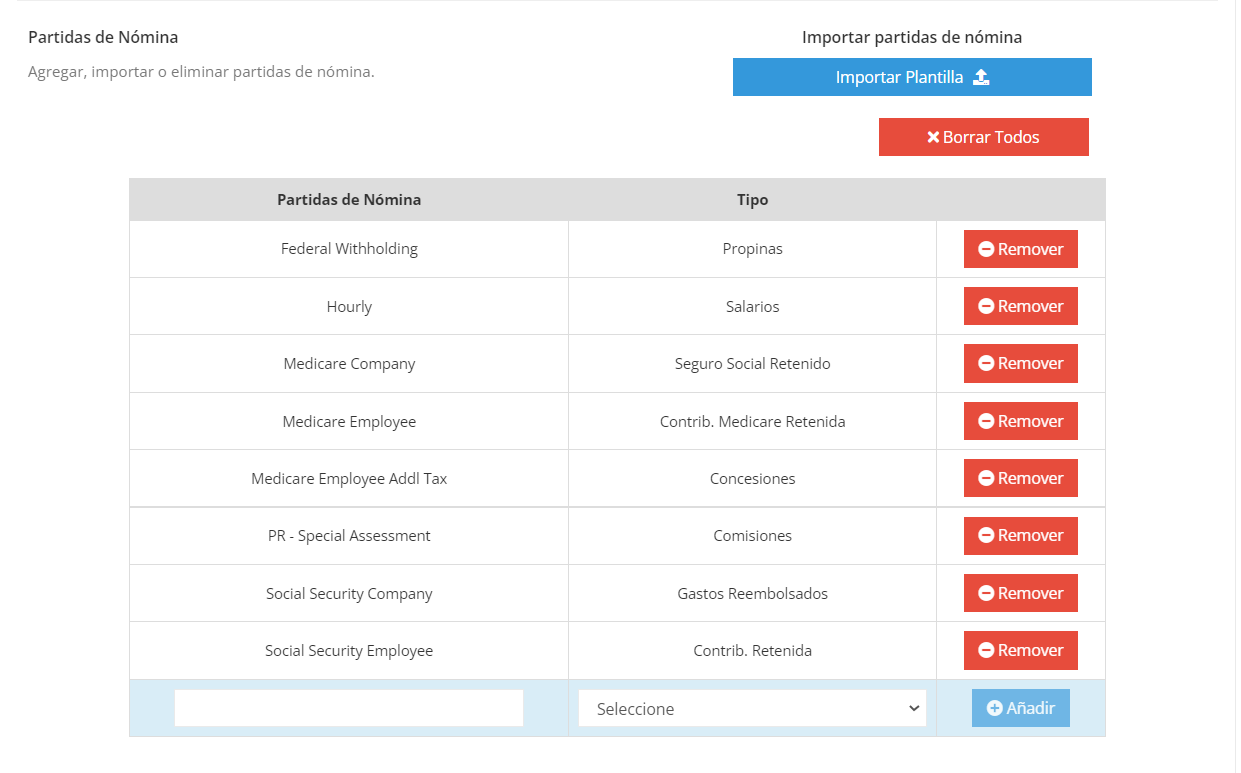Click the Gastos Reembolsados cell
1241x773 pixels.
tap(752, 593)
